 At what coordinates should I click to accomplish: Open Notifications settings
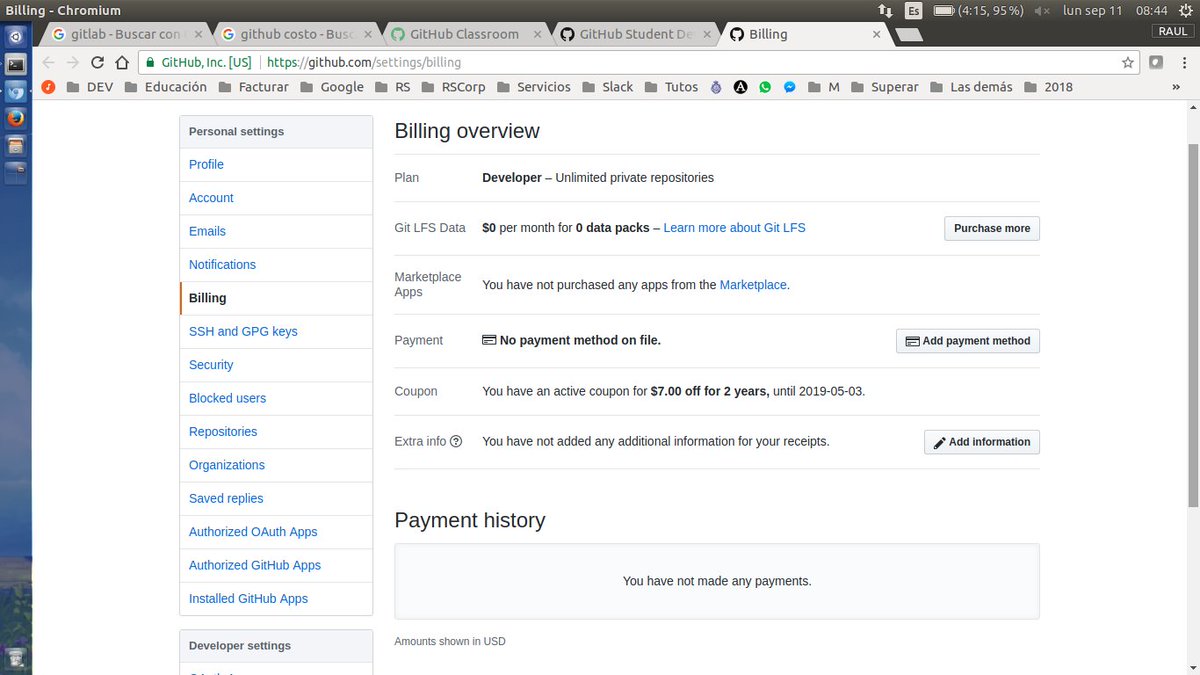click(x=222, y=264)
